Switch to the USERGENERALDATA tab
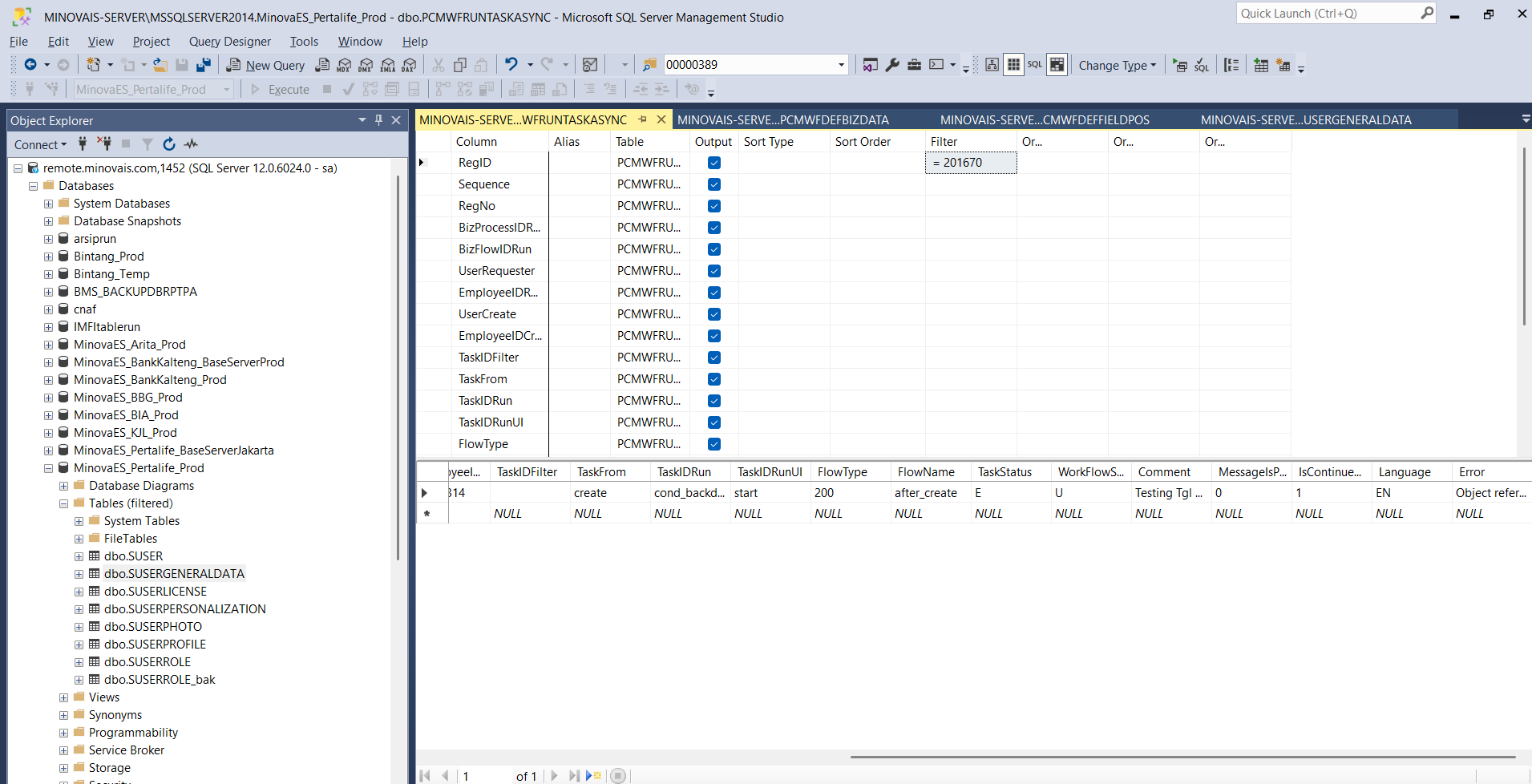Image resolution: width=1532 pixels, height=784 pixels. tap(1306, 119)
